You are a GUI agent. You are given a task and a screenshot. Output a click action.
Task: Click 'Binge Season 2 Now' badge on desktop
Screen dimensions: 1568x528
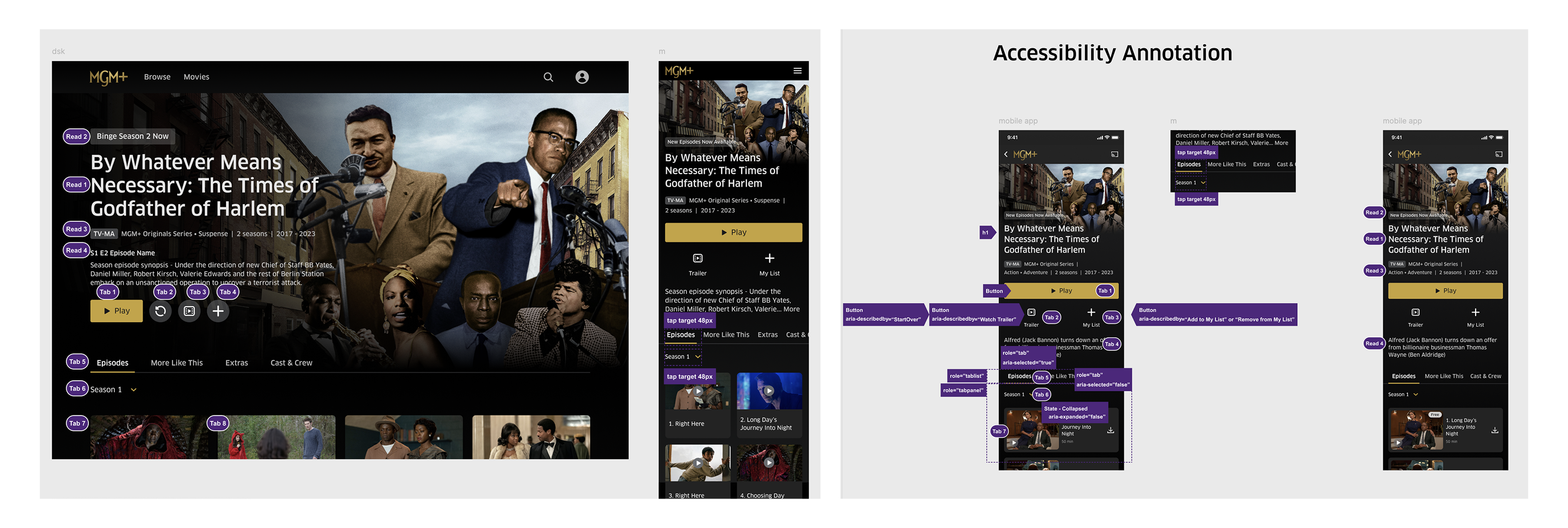pyautogui.click(x=132, y=137)
